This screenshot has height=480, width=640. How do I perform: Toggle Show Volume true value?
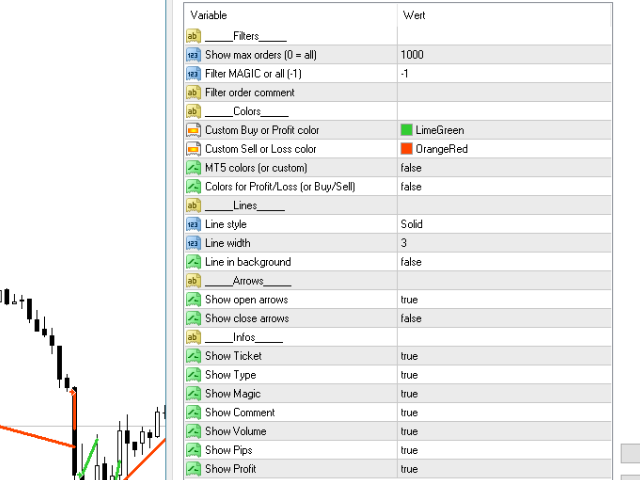[x=504, y=431]
